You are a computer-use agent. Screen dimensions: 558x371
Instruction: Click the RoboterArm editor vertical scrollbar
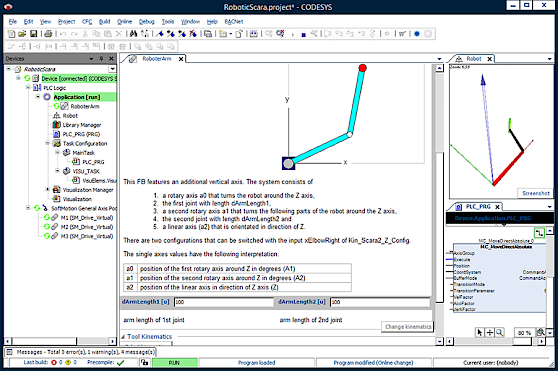coord(439,205)
